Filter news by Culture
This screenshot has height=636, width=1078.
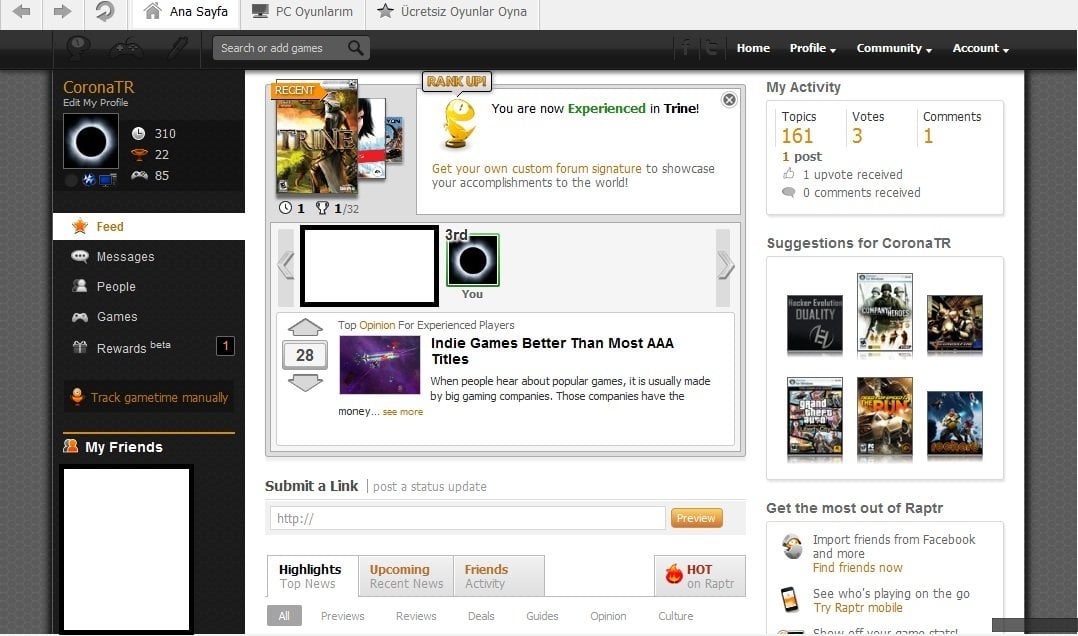click(x=676, y=616)
